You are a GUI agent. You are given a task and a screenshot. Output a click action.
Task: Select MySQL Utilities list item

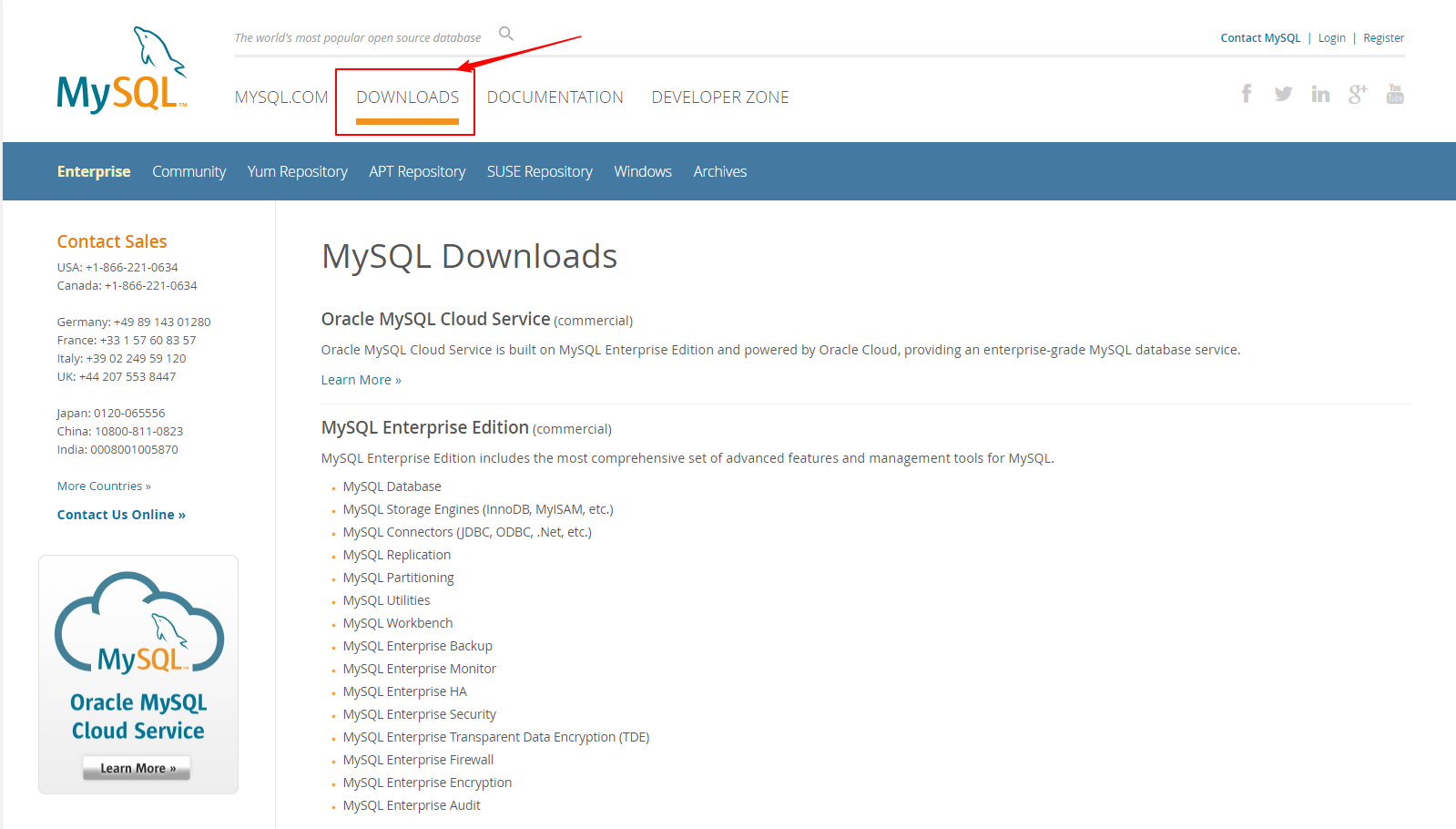pyautogui.click(x=387, y=600)
